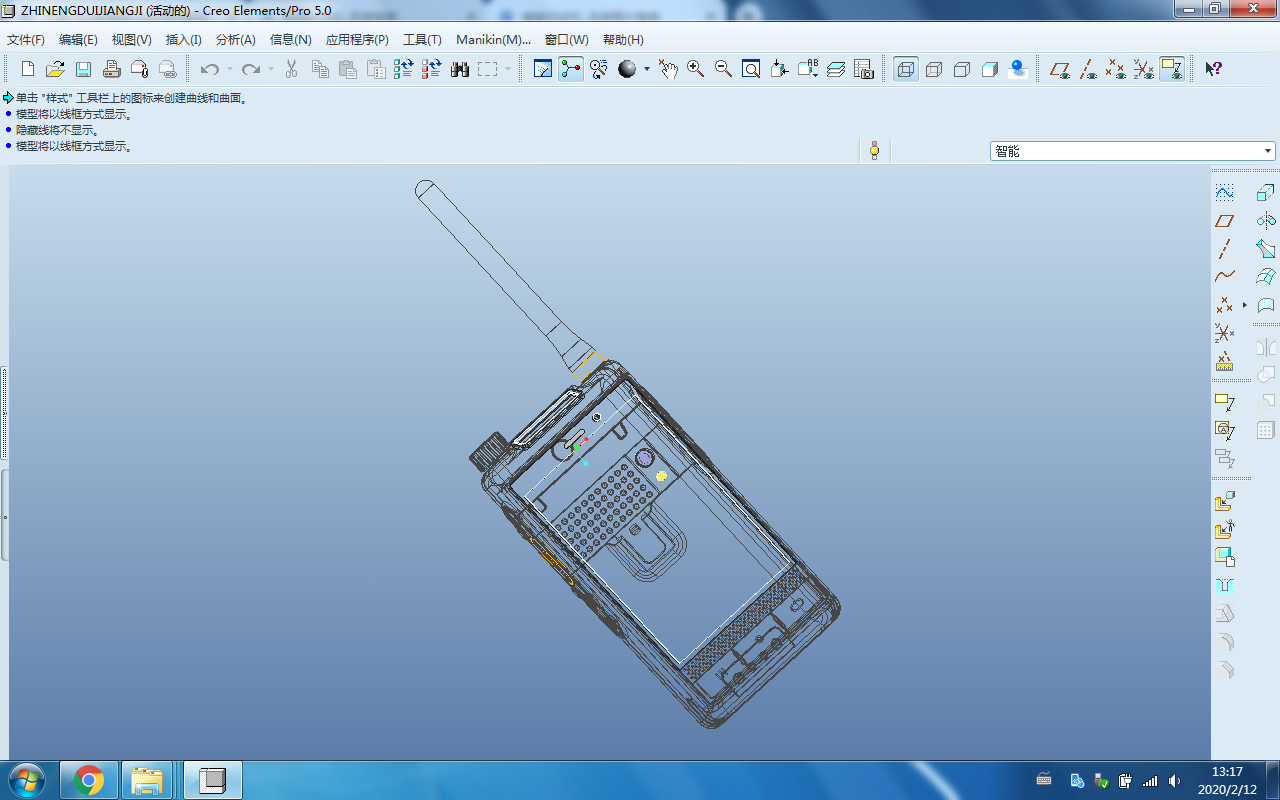Enable No Hidden display mode
The width and height of the screenshot is (1280, 800).
coord(962,69)
